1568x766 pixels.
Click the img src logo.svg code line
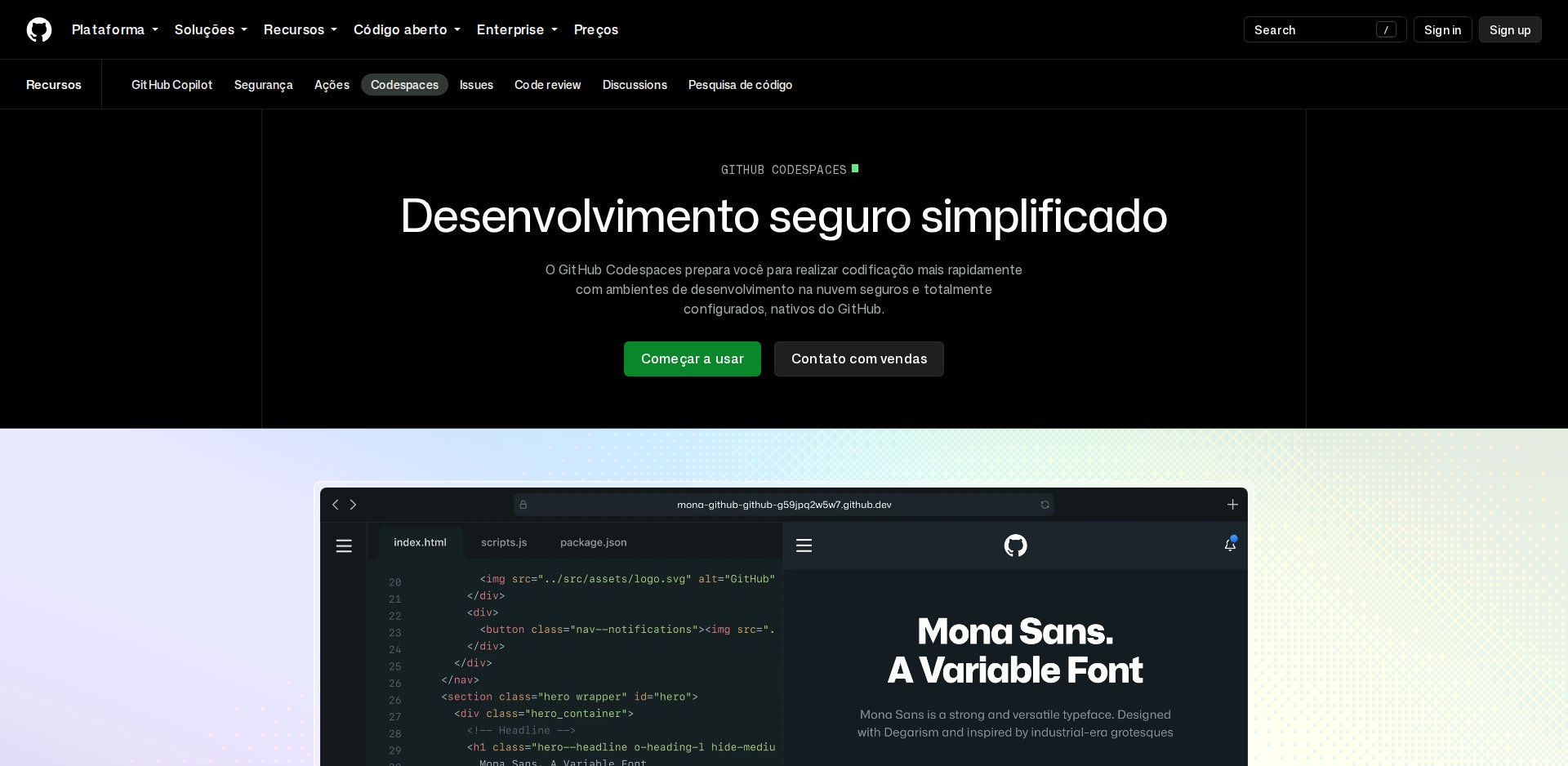(x=627, y=579)
